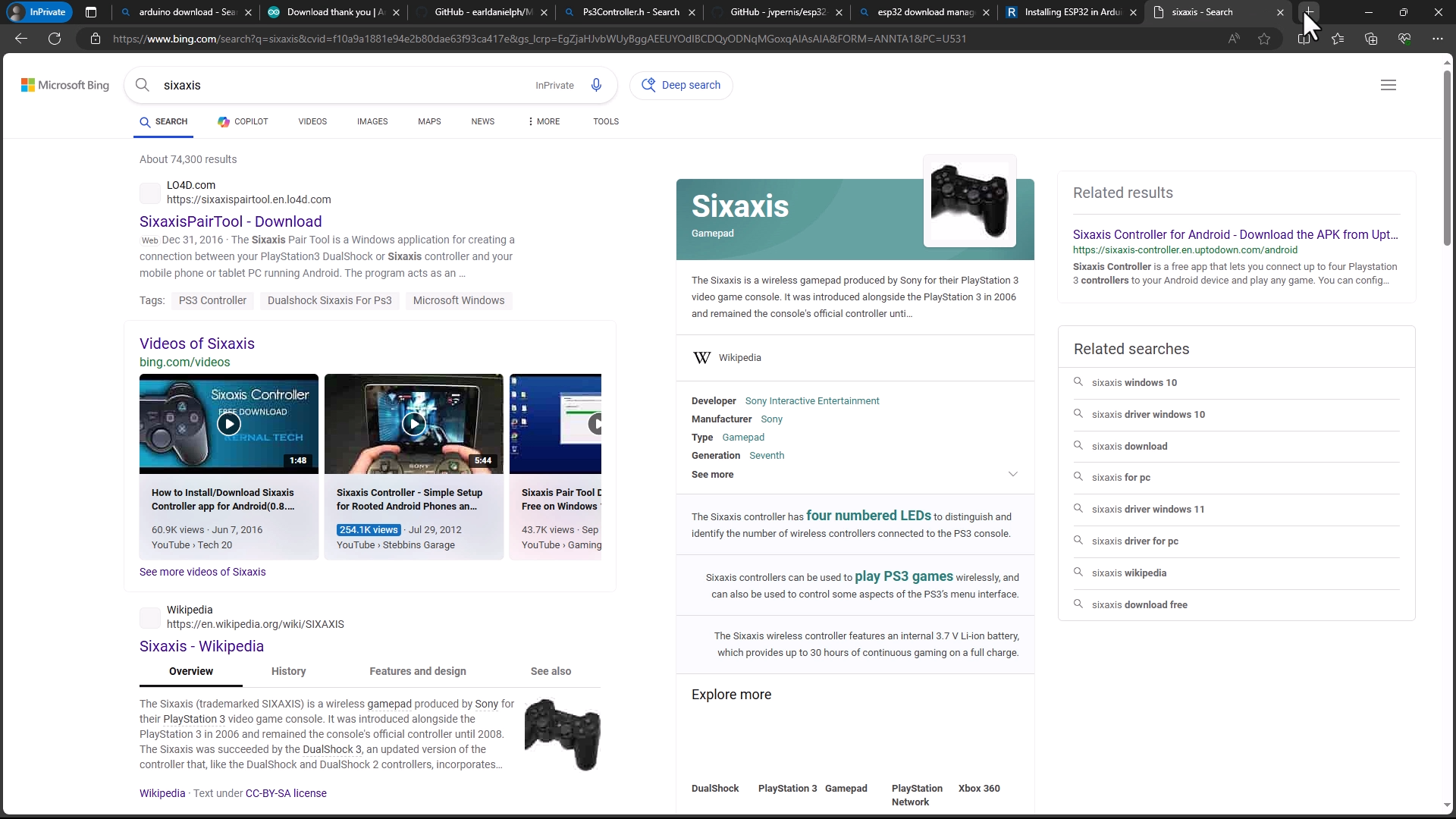This screenshot has height=819, width=1456.
Task: Search using voice microphone icon
Action: pos(596,85)
